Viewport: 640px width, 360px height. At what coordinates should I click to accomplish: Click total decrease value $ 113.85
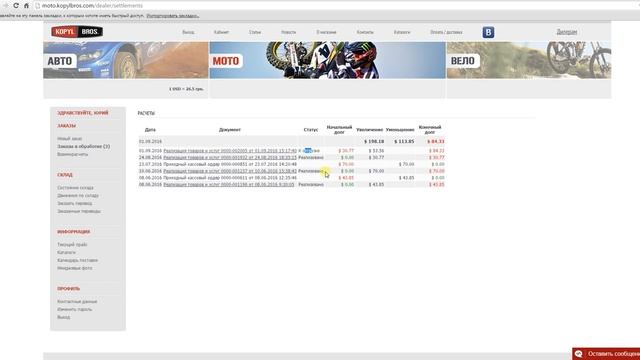pyautogui.click(x=404, y=142)
